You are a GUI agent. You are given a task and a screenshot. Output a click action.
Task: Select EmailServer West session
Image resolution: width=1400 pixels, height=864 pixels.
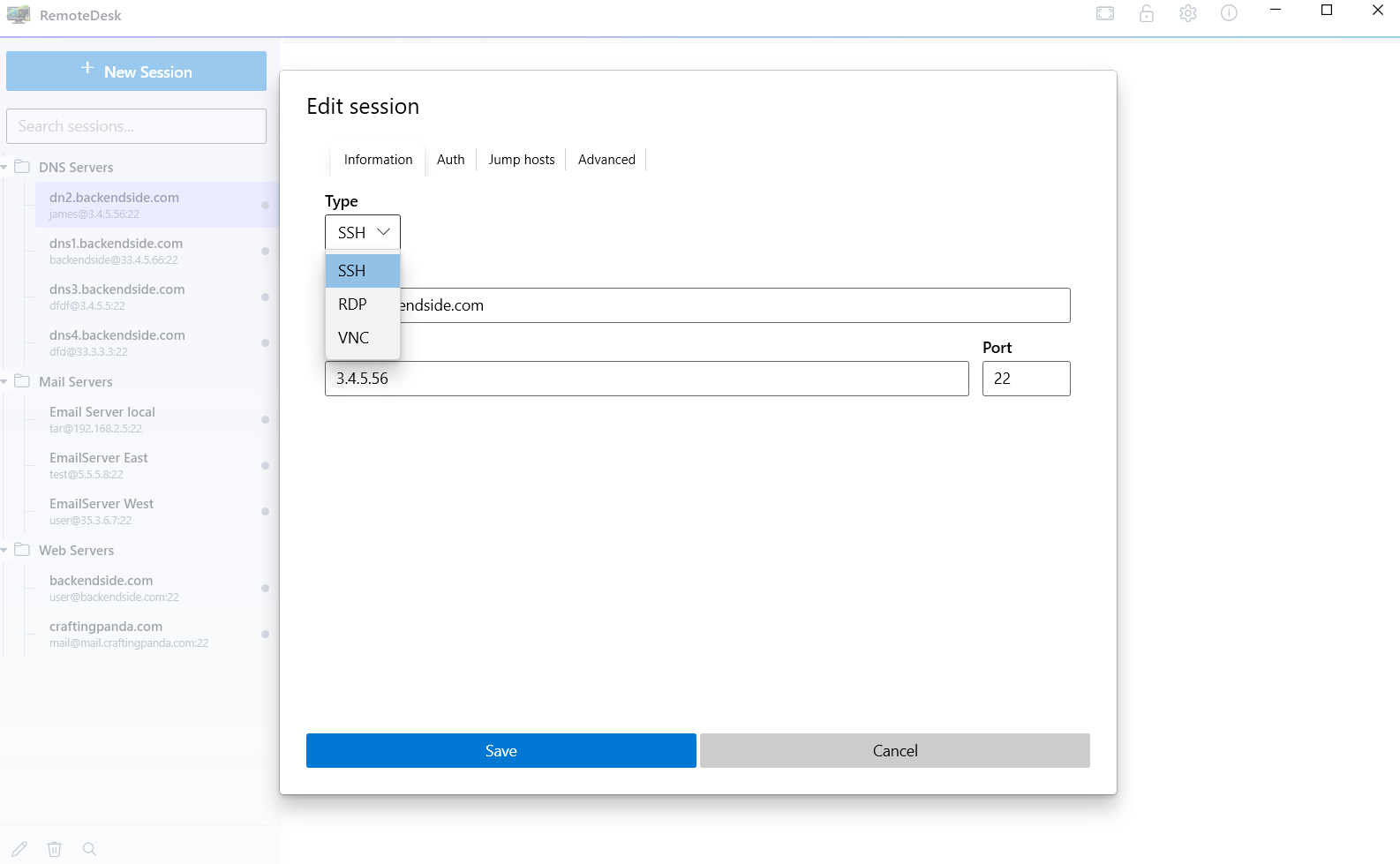(157, 511)
